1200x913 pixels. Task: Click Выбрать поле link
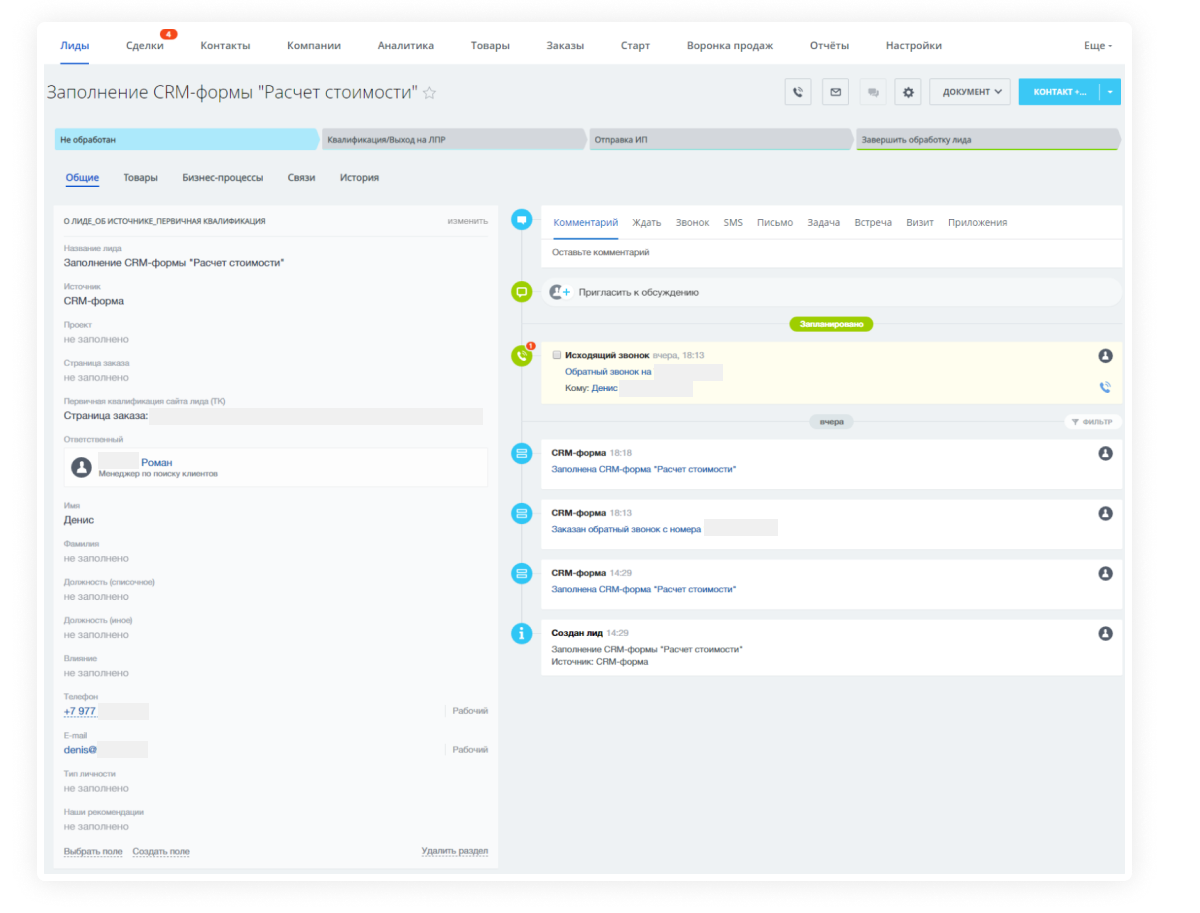(93, 852)
